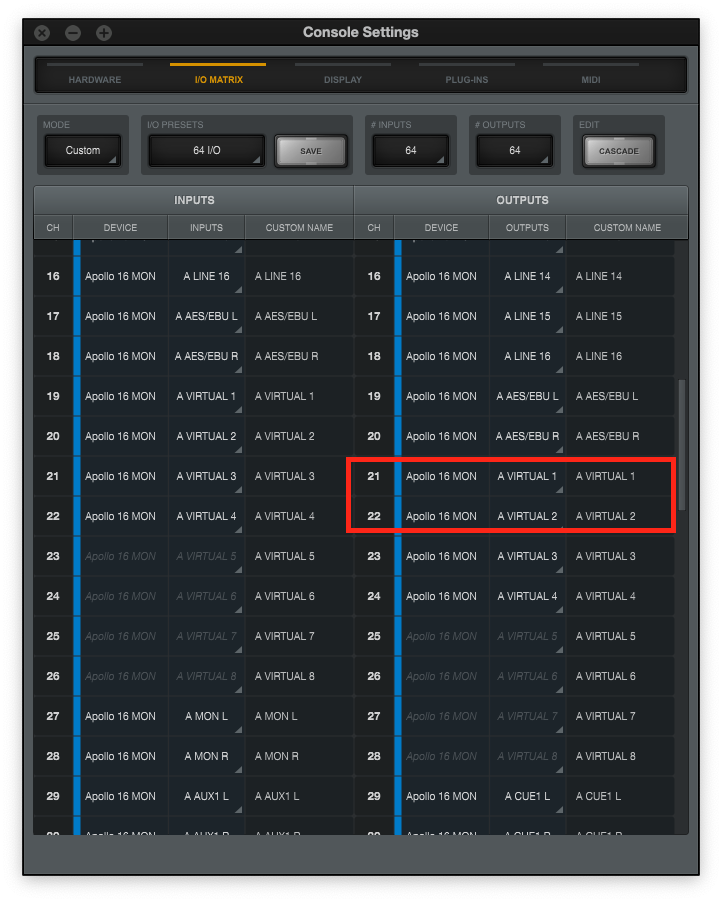Open input dropdown A AUX1 L on channel 29

(x=207, y=796)
